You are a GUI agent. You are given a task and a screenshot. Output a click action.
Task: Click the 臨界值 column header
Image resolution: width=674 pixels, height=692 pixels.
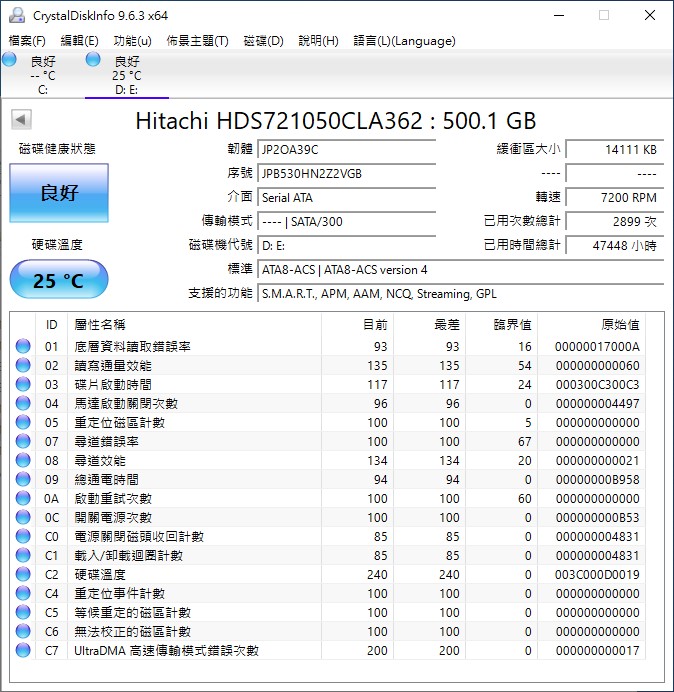(501, 325)
